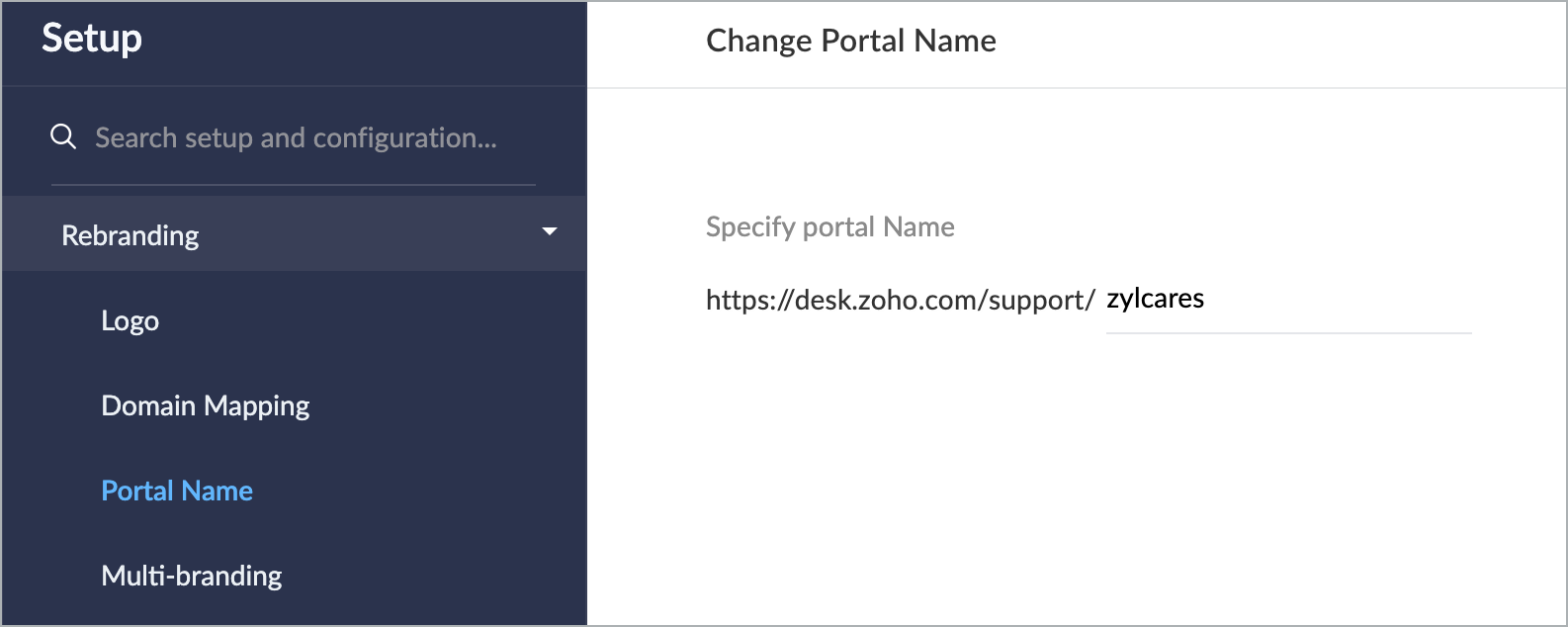Collapse the Rebranding section arrow

[550, 232]
